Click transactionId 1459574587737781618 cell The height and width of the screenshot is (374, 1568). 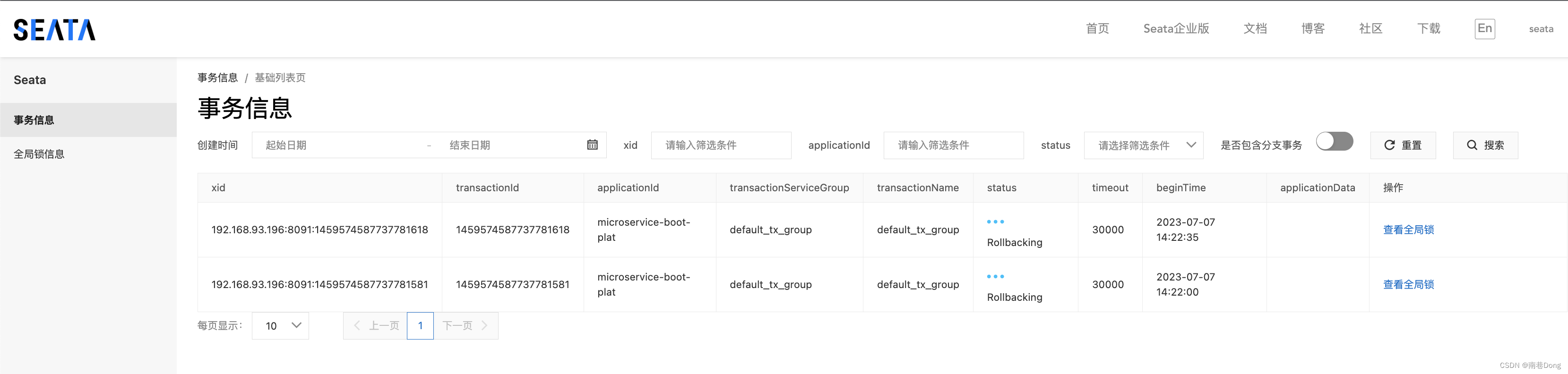[x=513, y=230]
